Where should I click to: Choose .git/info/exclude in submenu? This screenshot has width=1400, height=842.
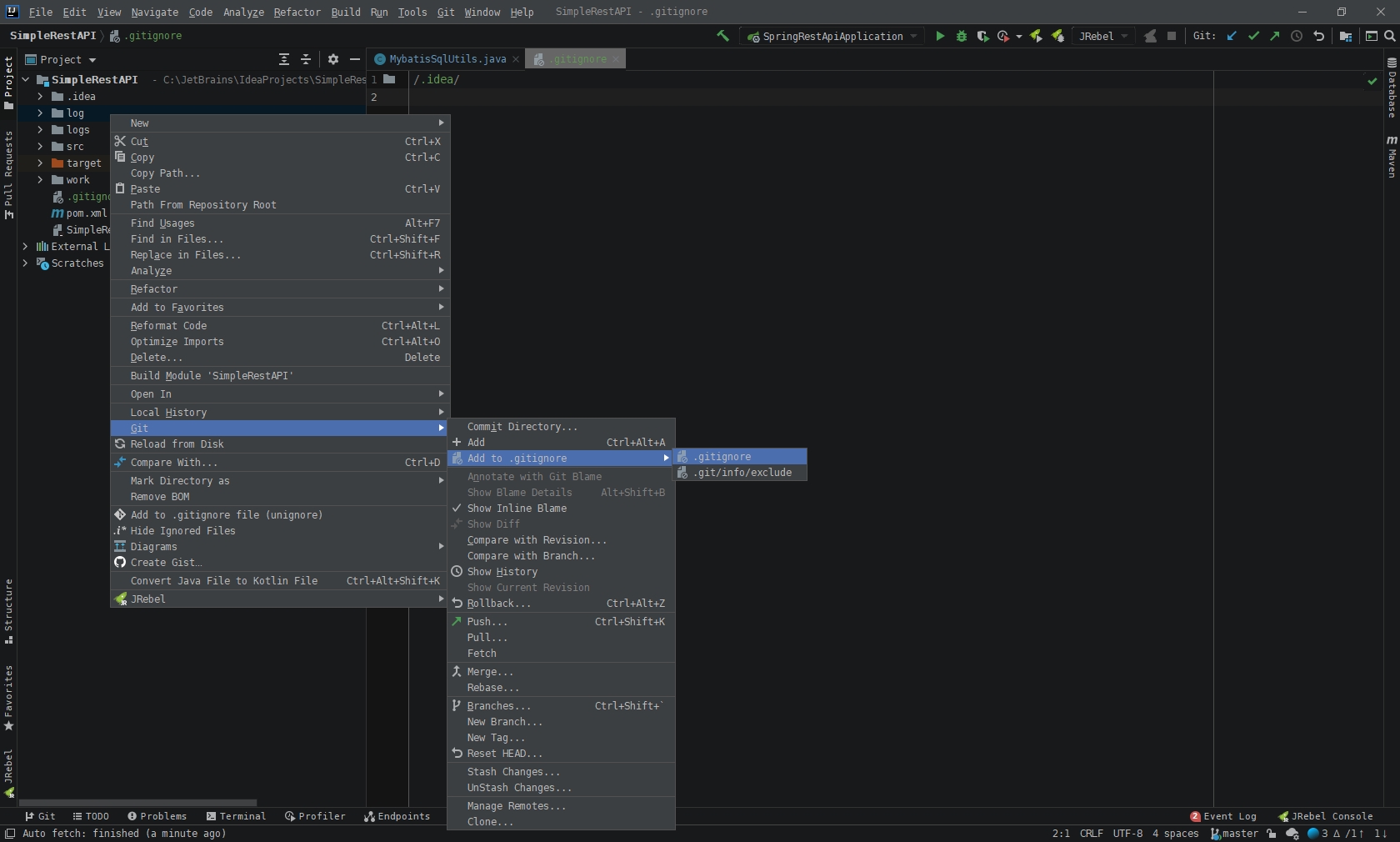click(740, 473)
